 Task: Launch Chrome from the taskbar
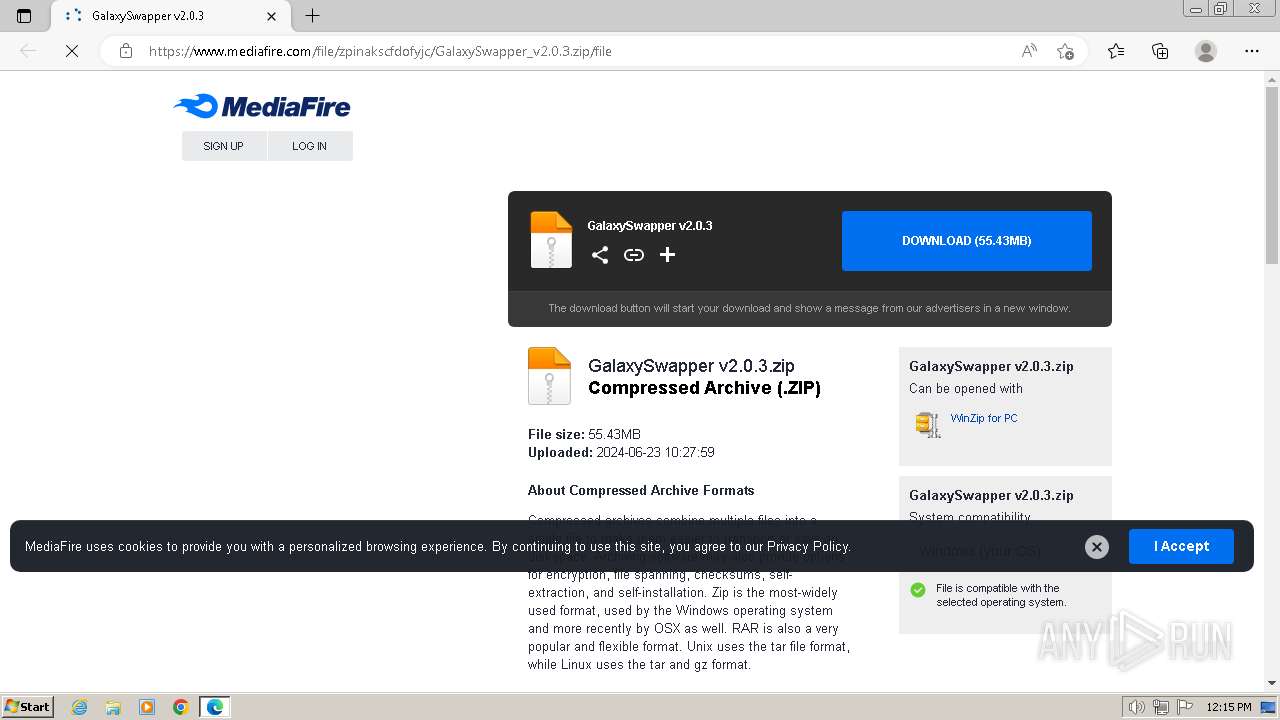click(181, 707)
